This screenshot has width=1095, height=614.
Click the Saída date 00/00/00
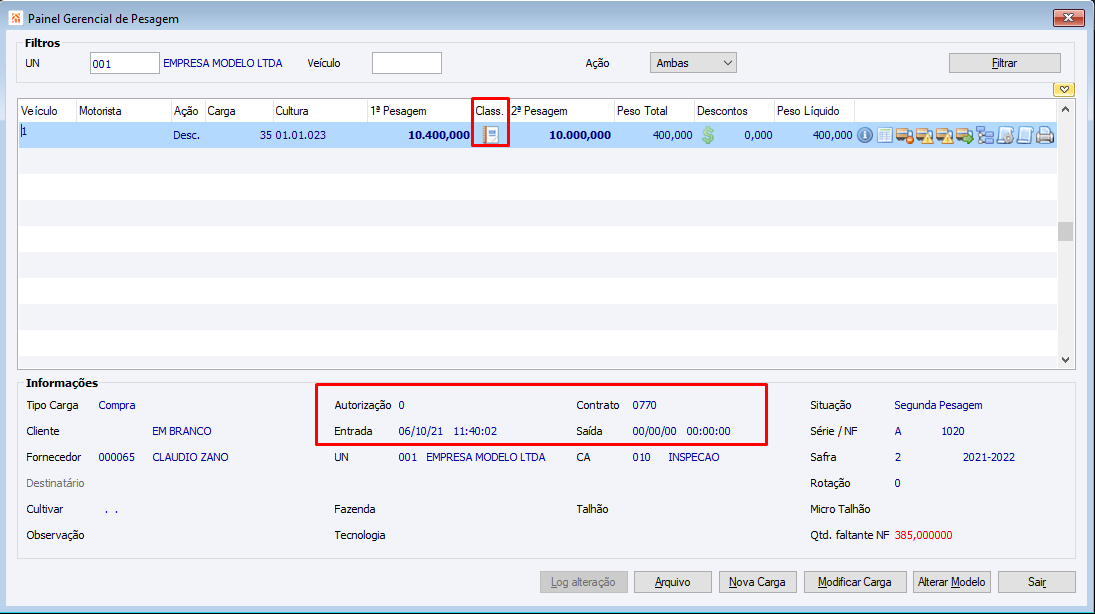pyautogui.click(x=654, y=431)
